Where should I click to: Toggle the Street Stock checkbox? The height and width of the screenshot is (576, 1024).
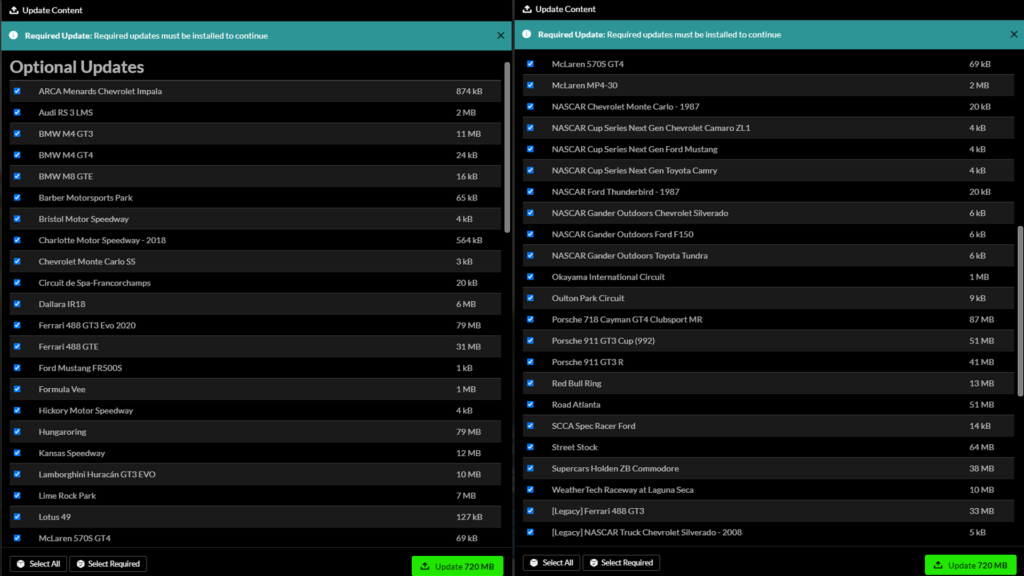pos(530,447)
